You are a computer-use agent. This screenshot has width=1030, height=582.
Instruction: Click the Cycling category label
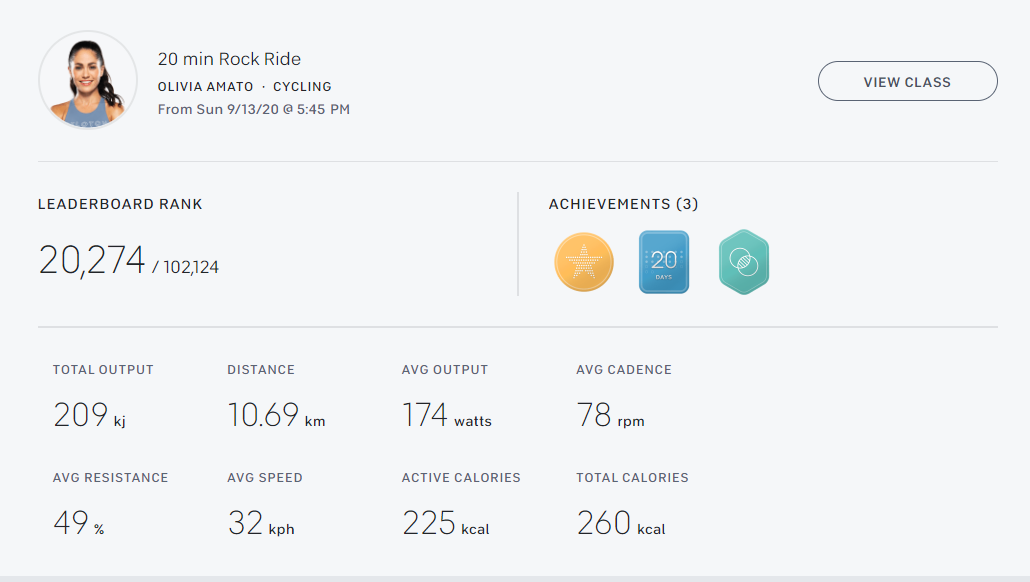pos(302,87)
